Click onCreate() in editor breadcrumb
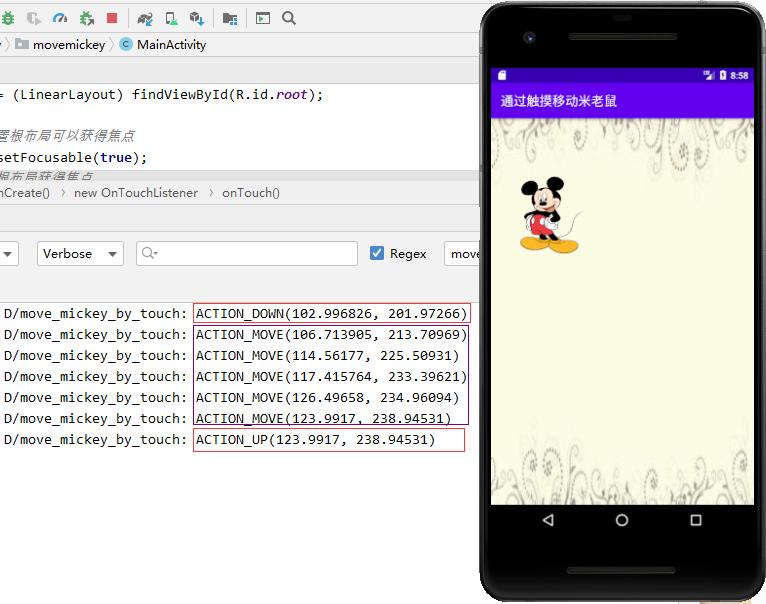The height and width of the screenshot is (604, 766). click(24, 193)
